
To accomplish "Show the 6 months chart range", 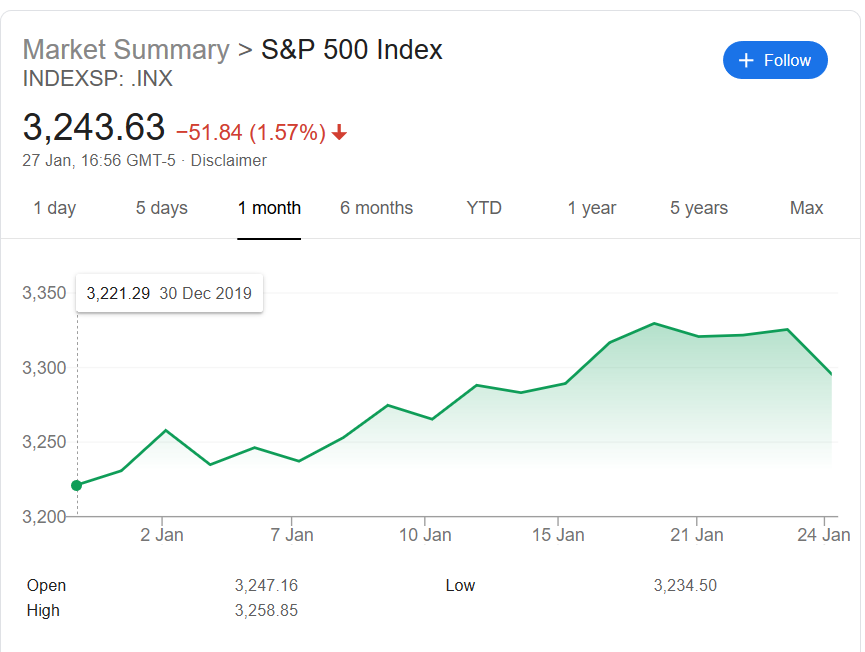I will click(x=376, y=208).
